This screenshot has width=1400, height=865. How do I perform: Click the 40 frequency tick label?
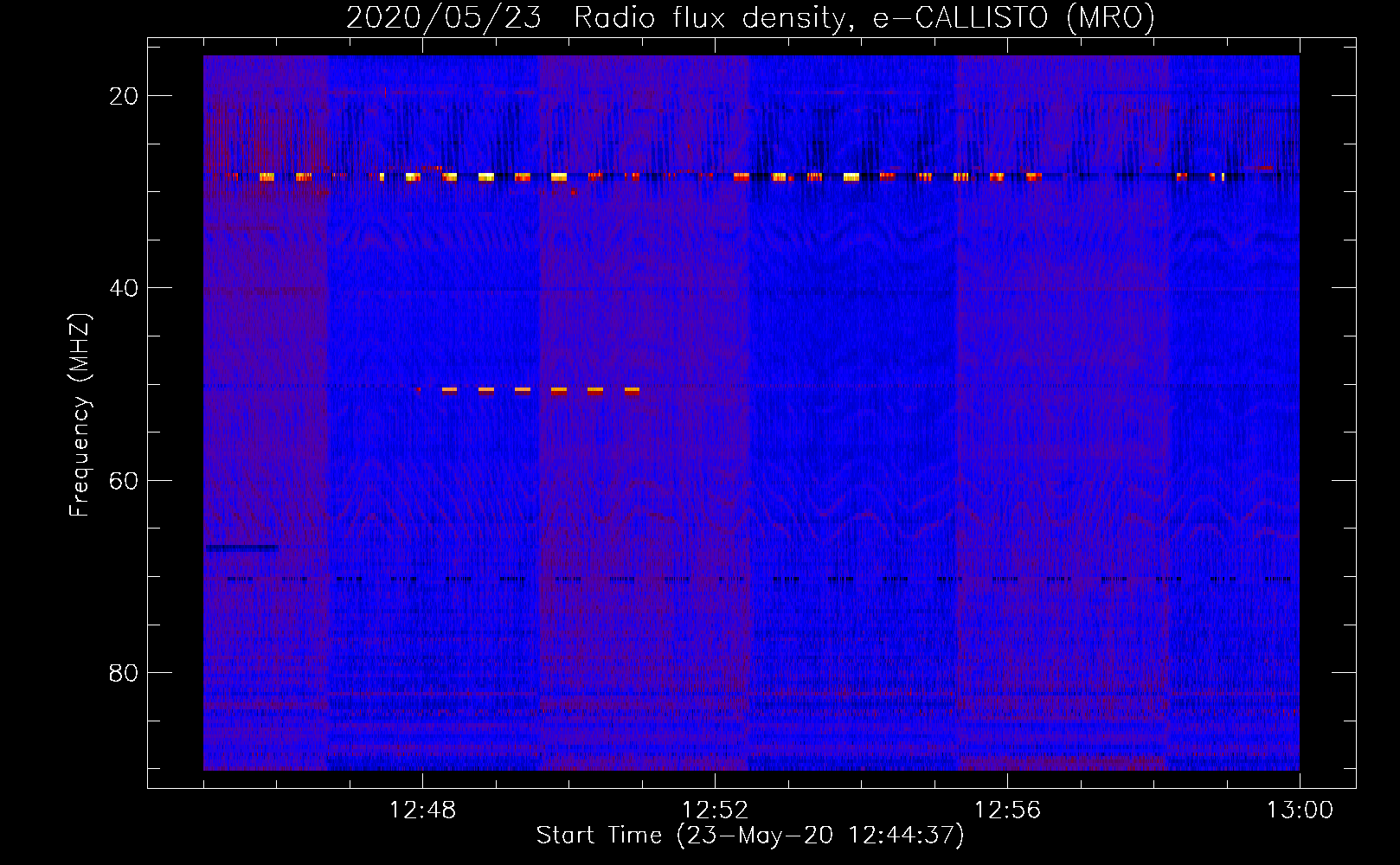[124, 288]
